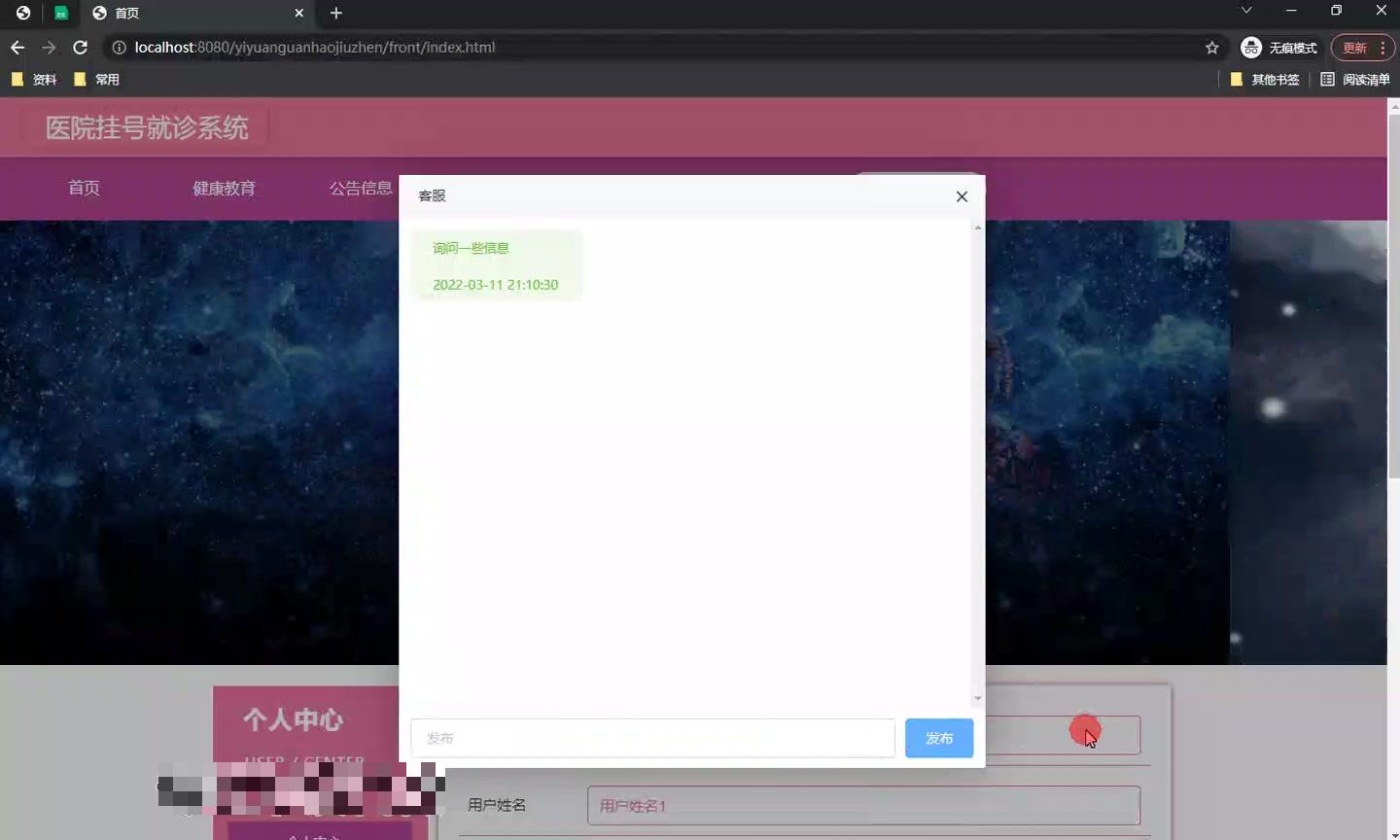Open the 其他书签 bookmarks folder
The width and height of the screenshot is (1400, 840).
(x=1264, y=80)
